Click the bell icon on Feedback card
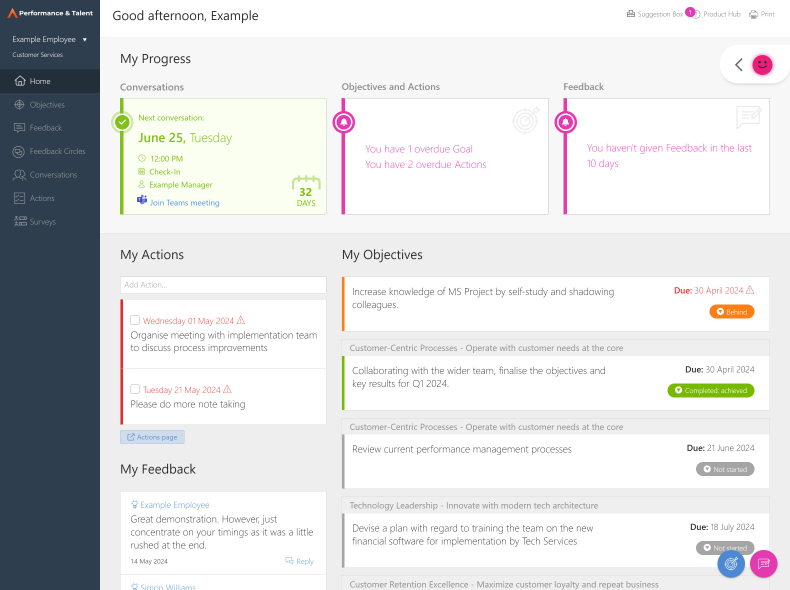The width and height of the screenshot is (790, 590). pyautogui.click(x=566, y=122)
